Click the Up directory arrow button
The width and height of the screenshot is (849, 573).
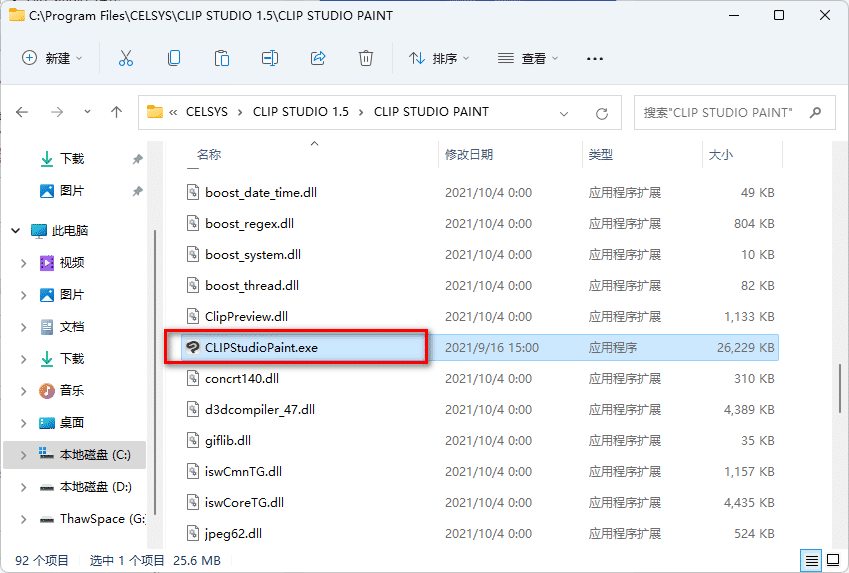(x=117, y=112)
